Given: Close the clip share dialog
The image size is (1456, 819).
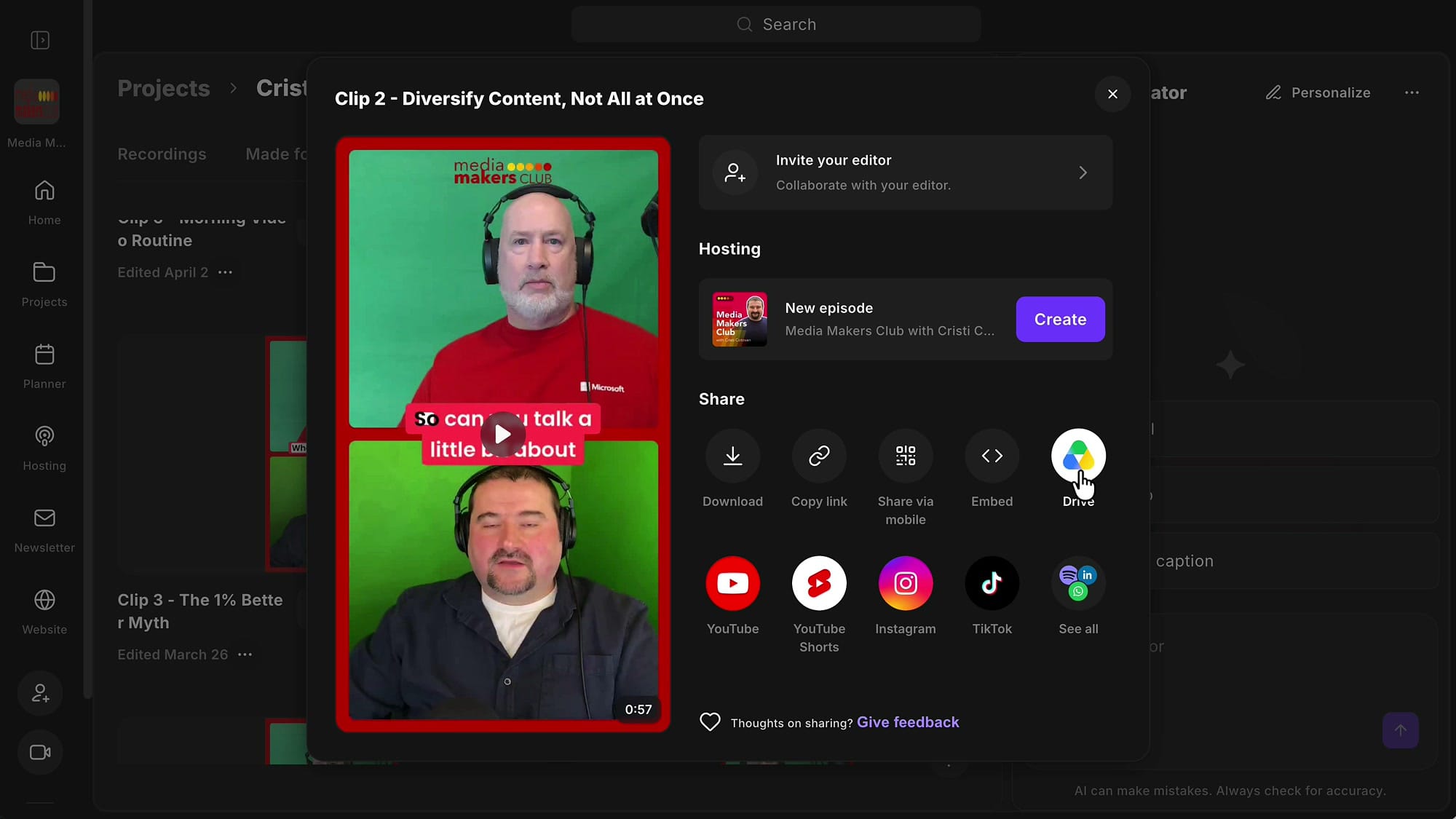Looking at the screenshot, I should pos(1112,94).
